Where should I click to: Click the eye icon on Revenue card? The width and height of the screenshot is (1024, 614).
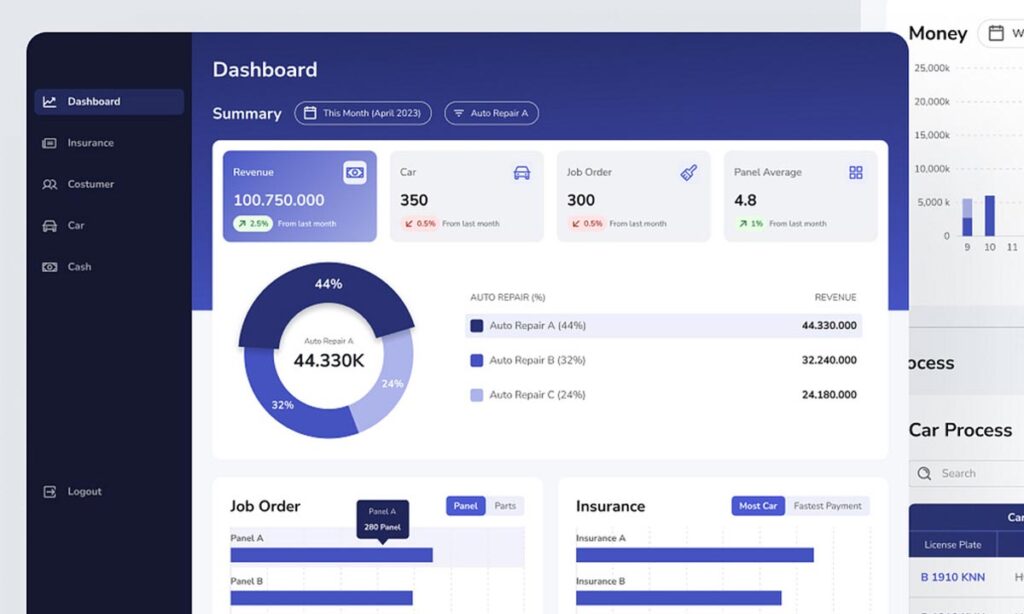(x=355, y=172)
